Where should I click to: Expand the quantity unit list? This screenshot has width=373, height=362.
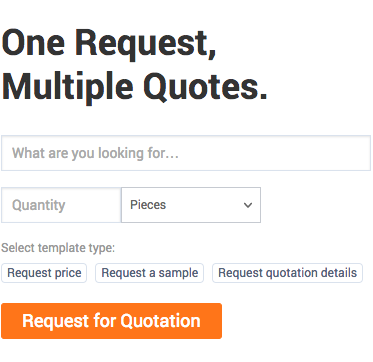point(191,205)
